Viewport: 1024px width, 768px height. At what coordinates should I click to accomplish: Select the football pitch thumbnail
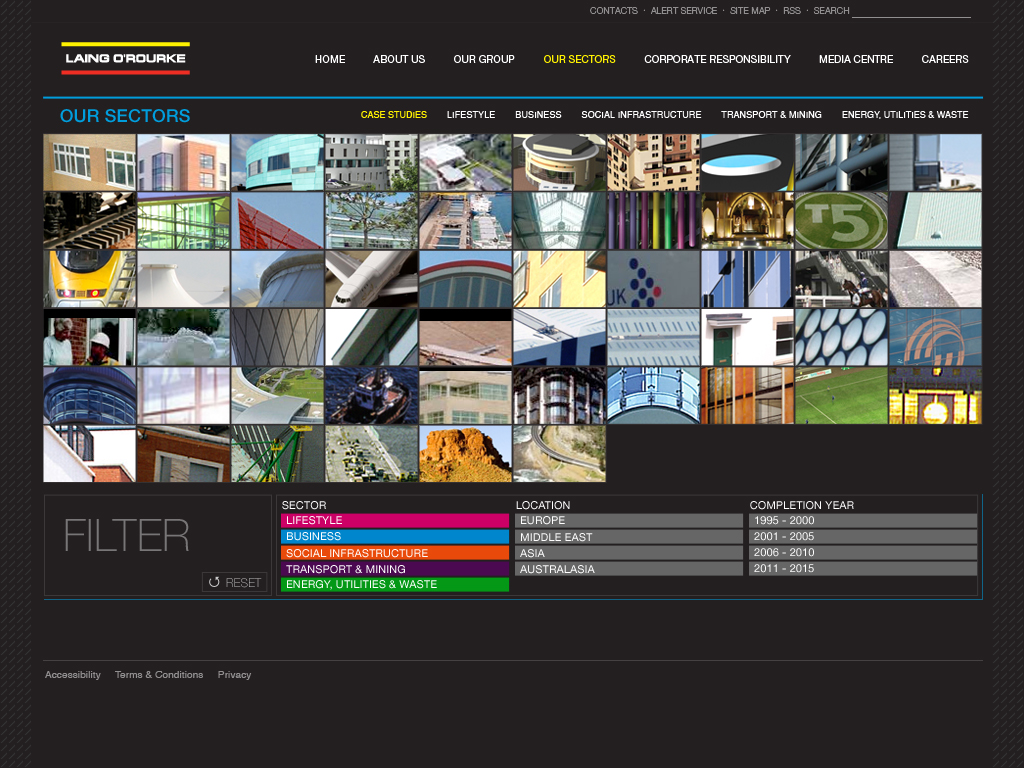click(841, 395)
